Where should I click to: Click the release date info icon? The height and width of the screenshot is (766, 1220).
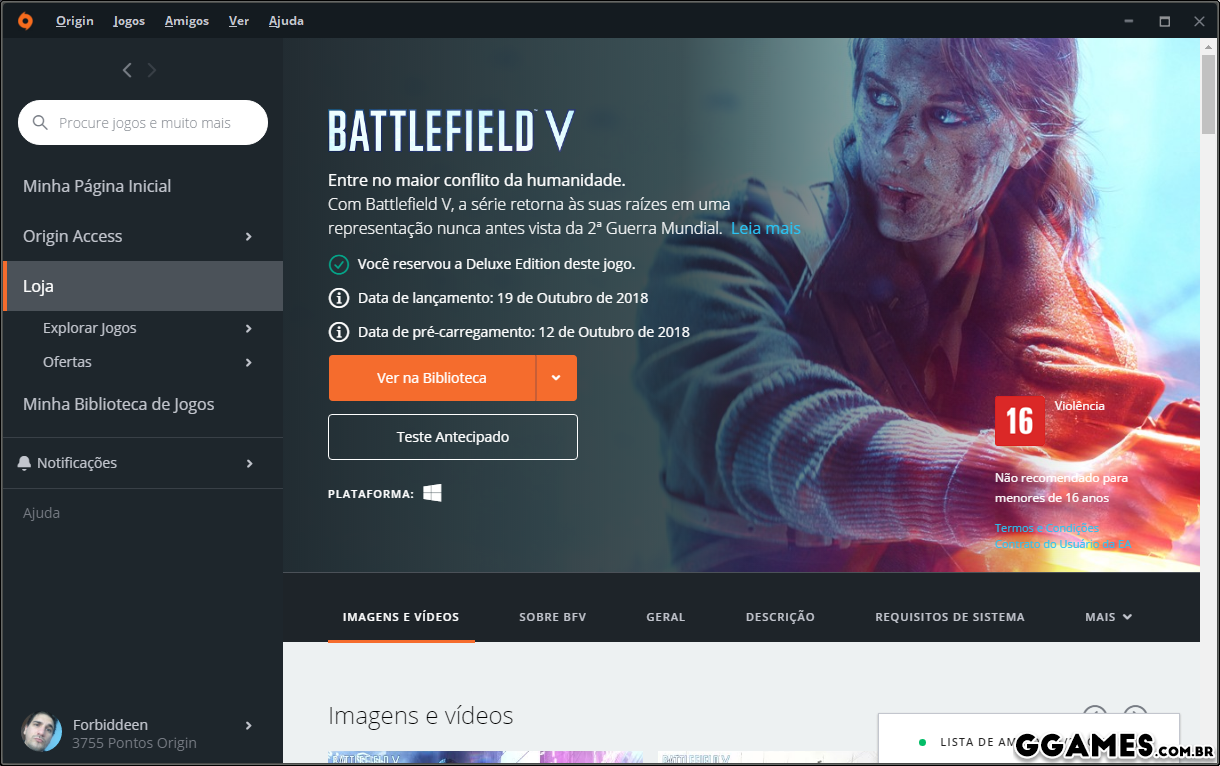pyautogui.click(x=339, y=298)
